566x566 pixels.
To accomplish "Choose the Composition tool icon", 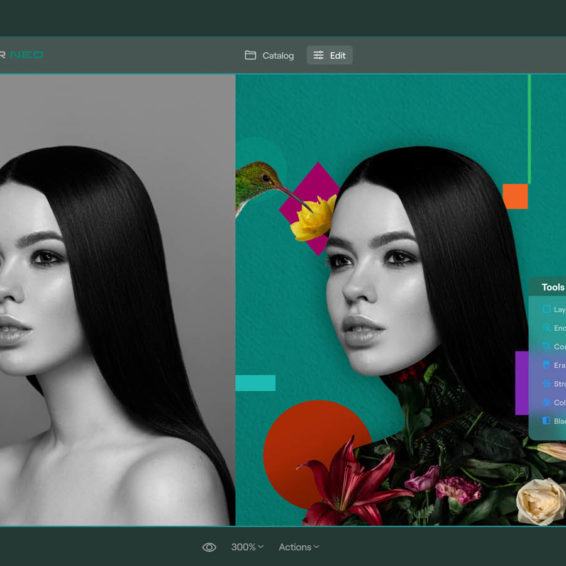I will click(547, 347).
